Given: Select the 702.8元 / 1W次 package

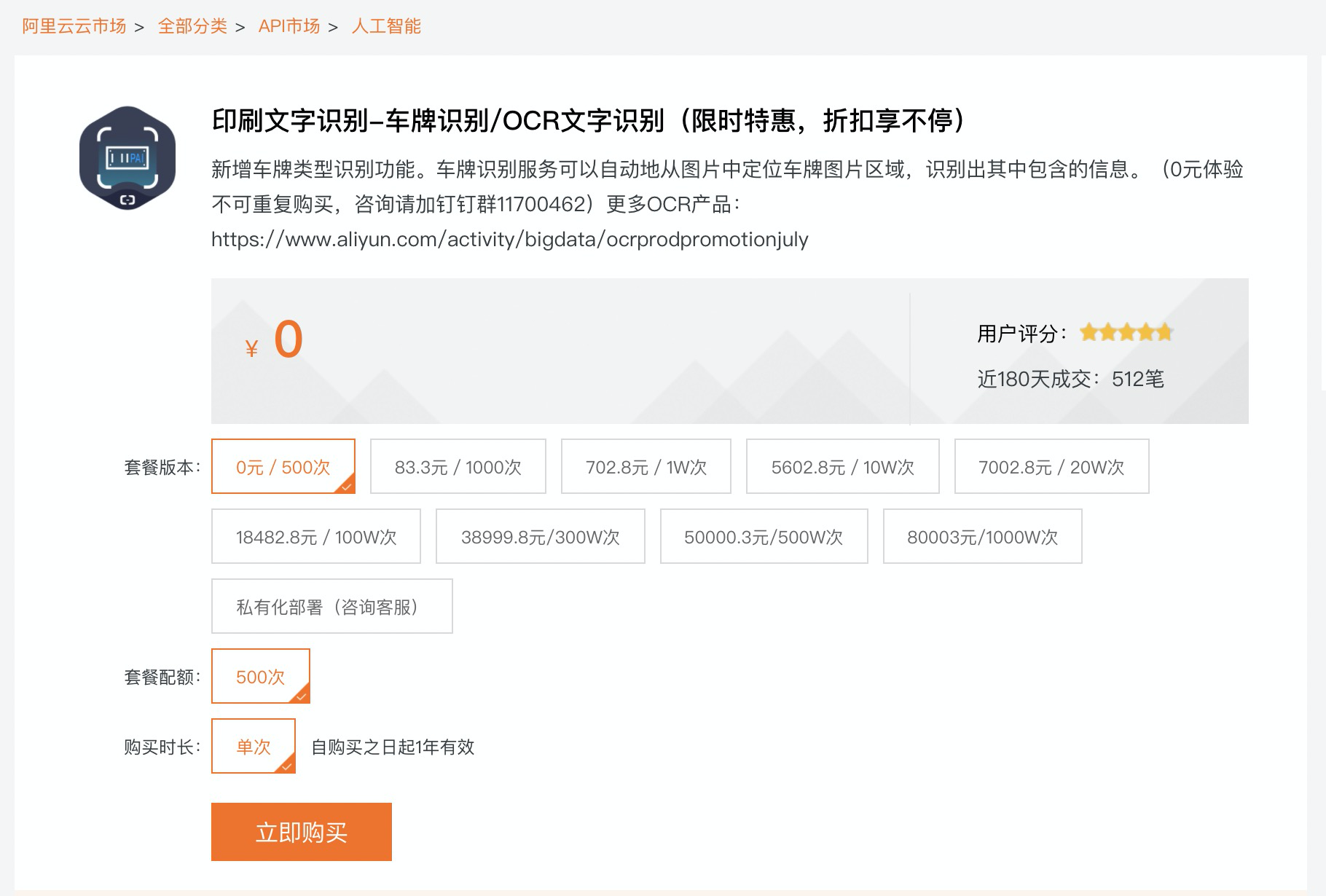Looking at the screenshot, I should 646,466.
